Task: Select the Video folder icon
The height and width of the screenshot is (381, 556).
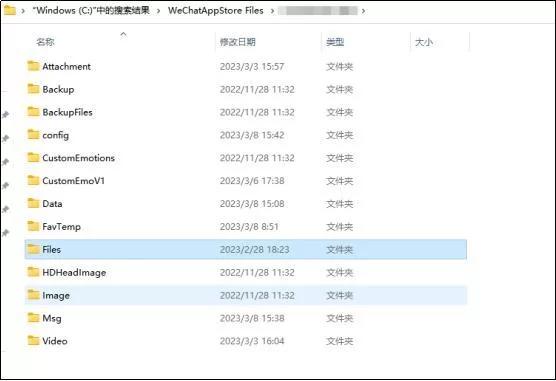Action: [x=33, y=341]
